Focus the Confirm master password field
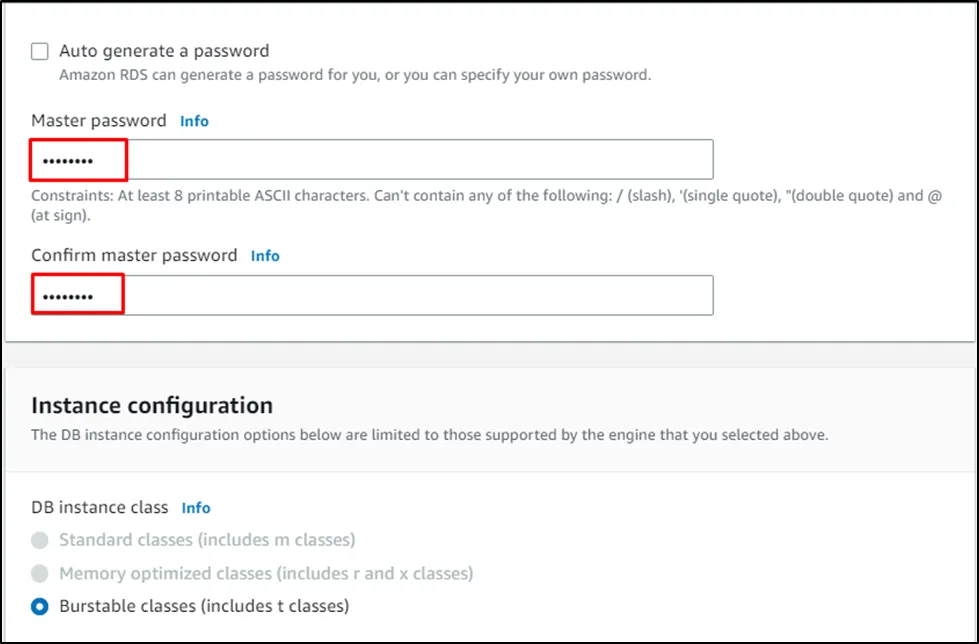Viewport: 979px width, 644px height. pyautogui.click(x=400, y=296)
